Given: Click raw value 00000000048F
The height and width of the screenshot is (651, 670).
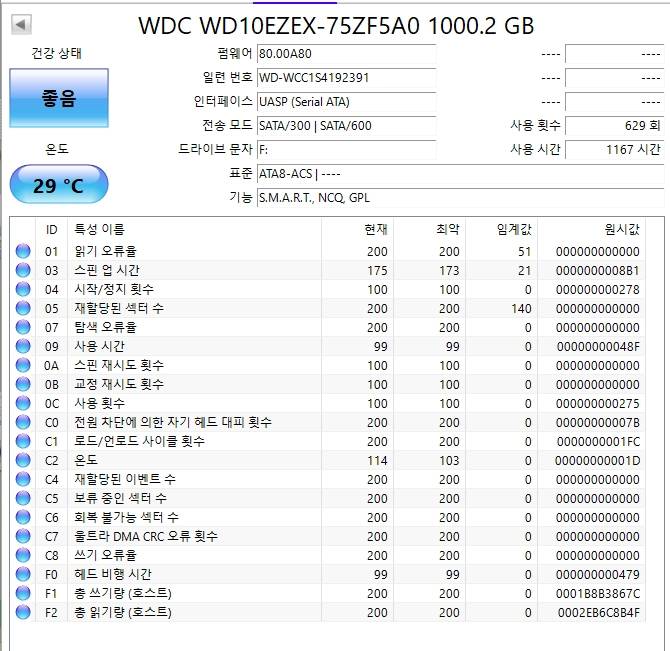Looking at the screenshot, I should [x=598, y=346].
